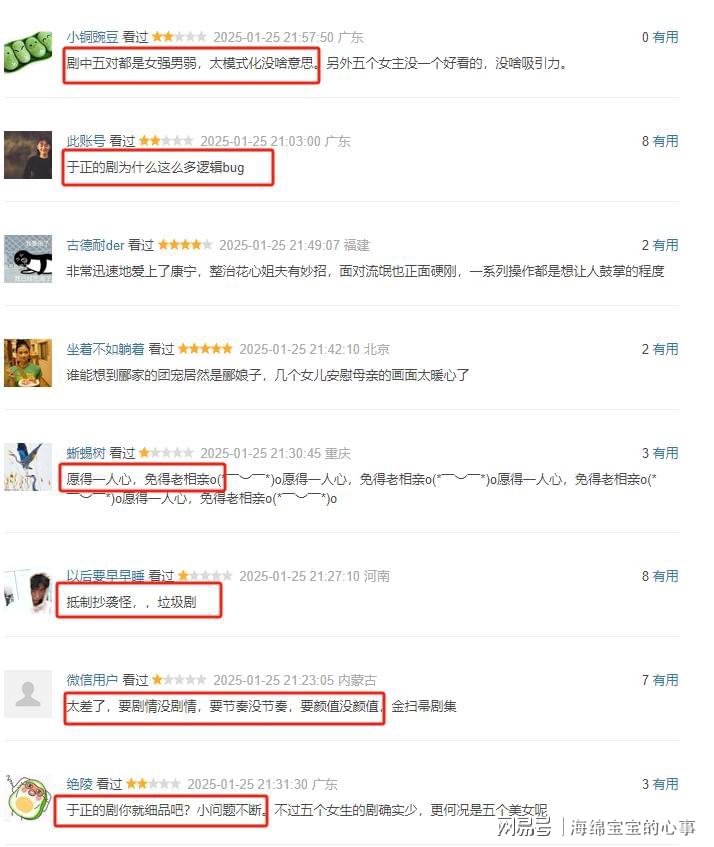Mark 此账号's review as 有用

coord(665,141)
